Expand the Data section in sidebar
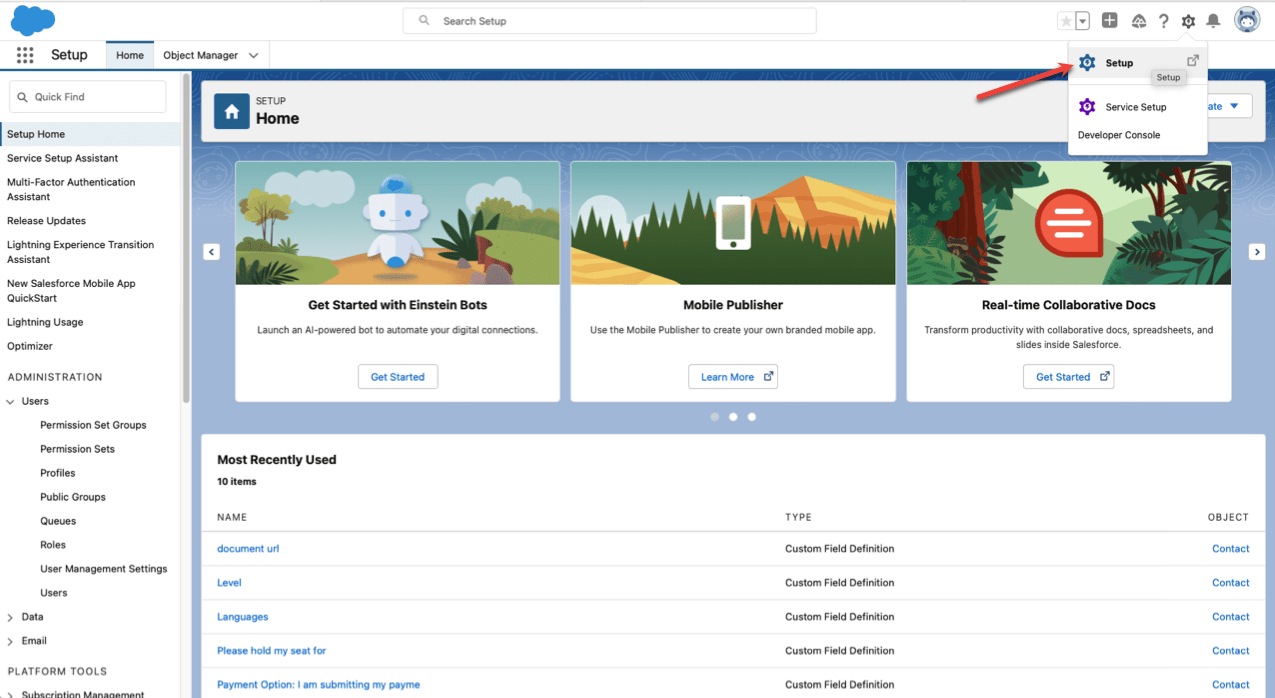Screen dimensions: 1275x698 pos(11,617)
